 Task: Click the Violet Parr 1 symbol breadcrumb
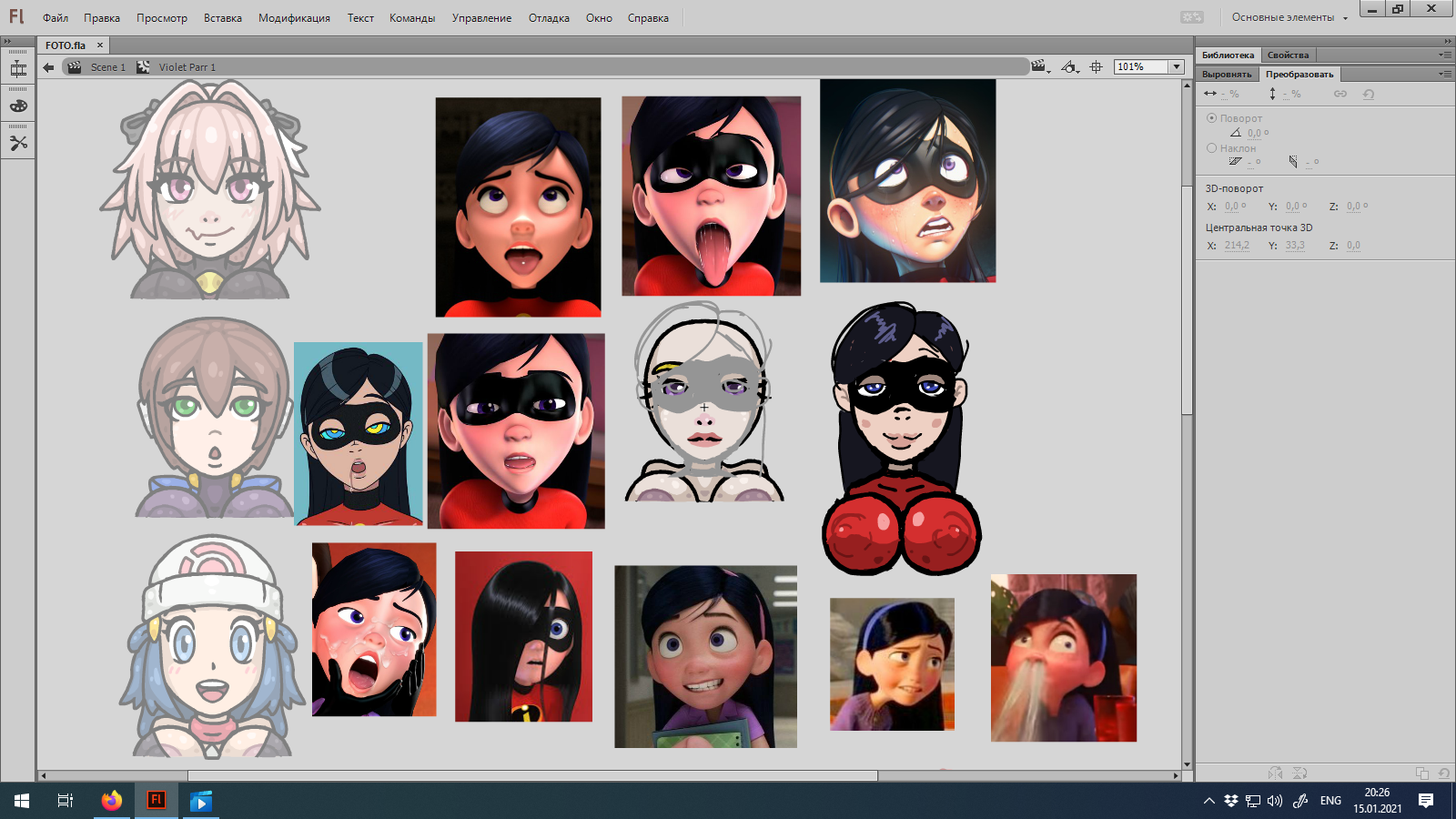[187, 67]
